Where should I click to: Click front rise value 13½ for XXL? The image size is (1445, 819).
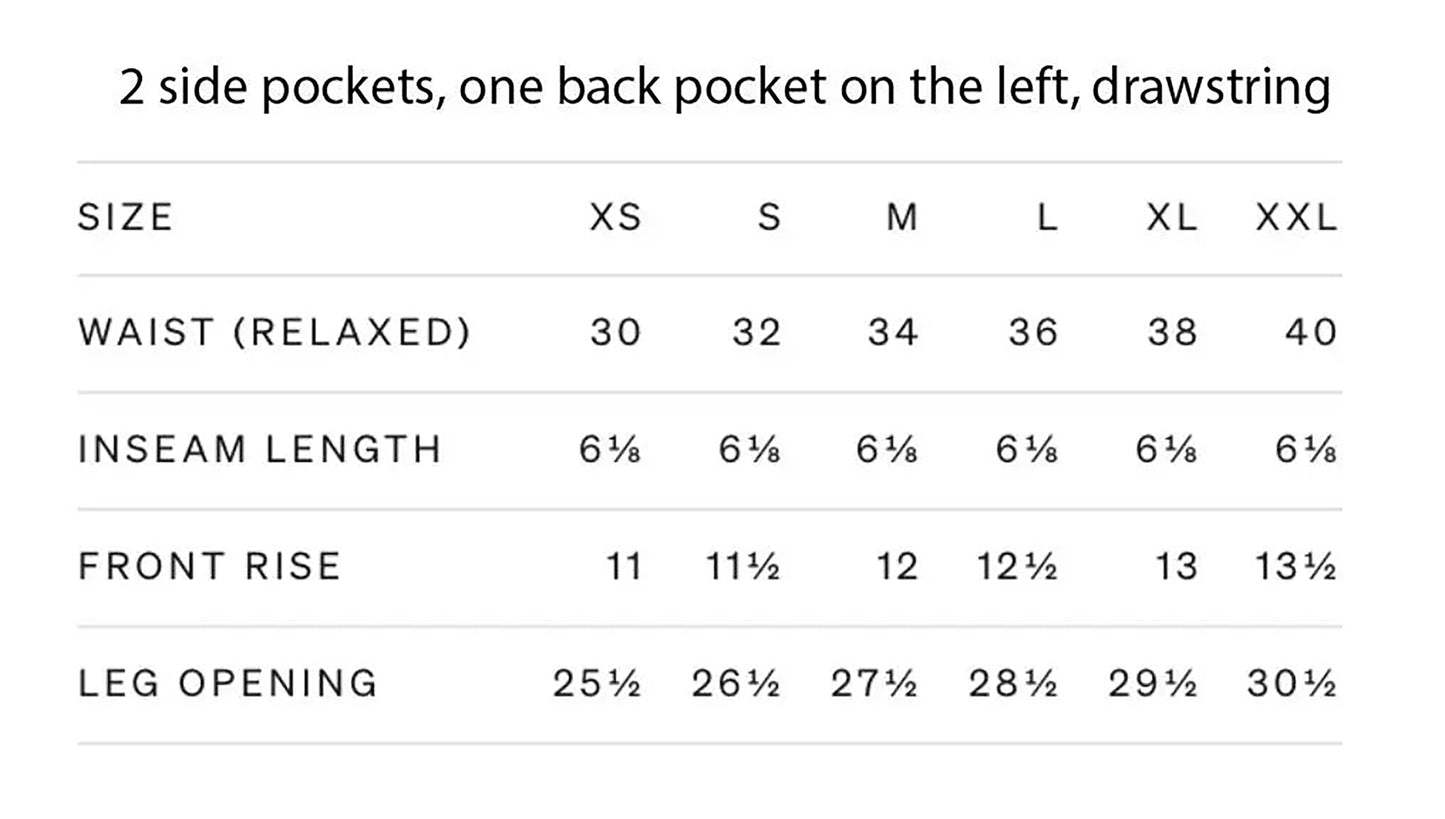1296,567
